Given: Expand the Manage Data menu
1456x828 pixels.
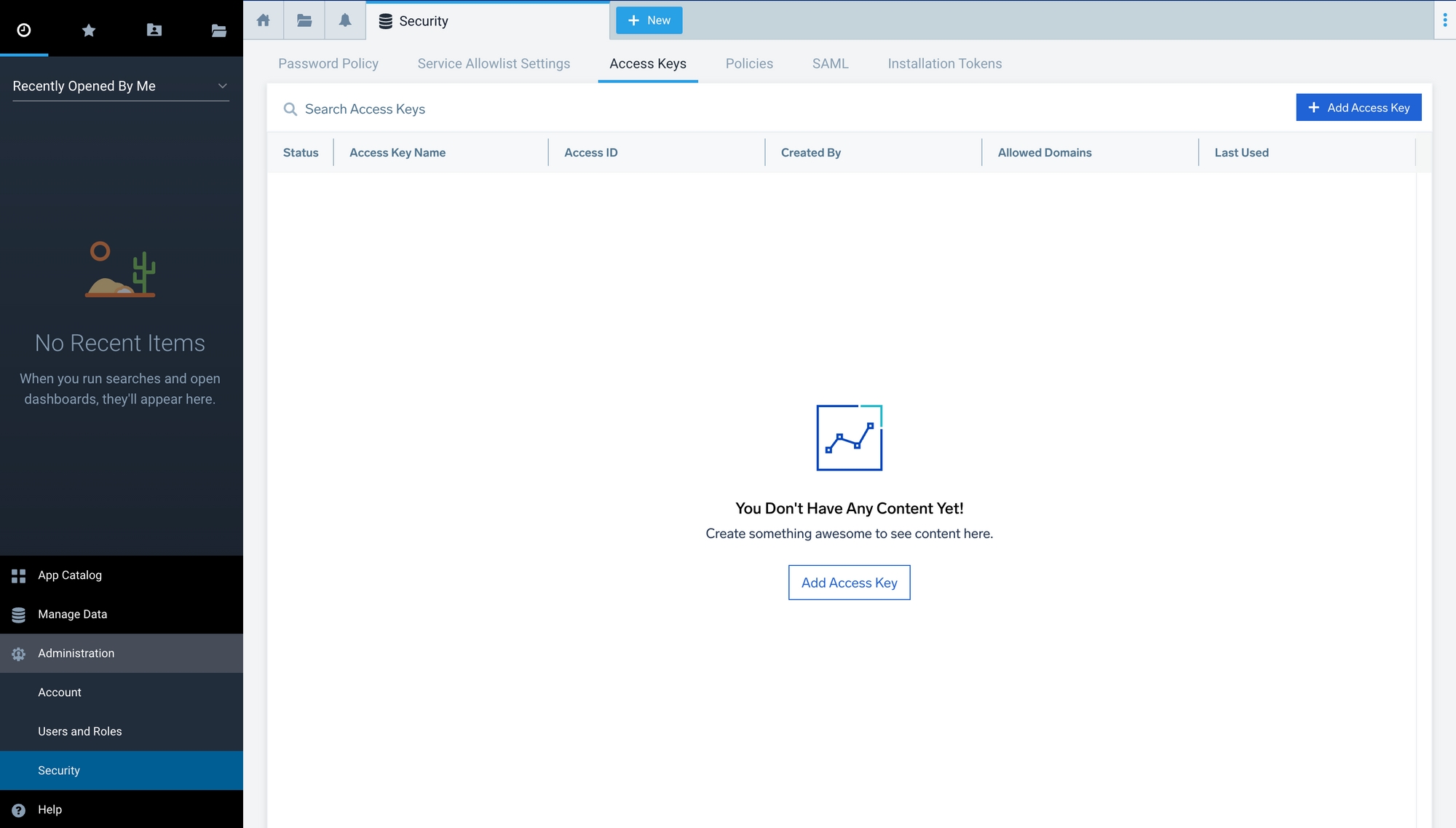Looking at the screenshot, I should [x=73, y=614].
